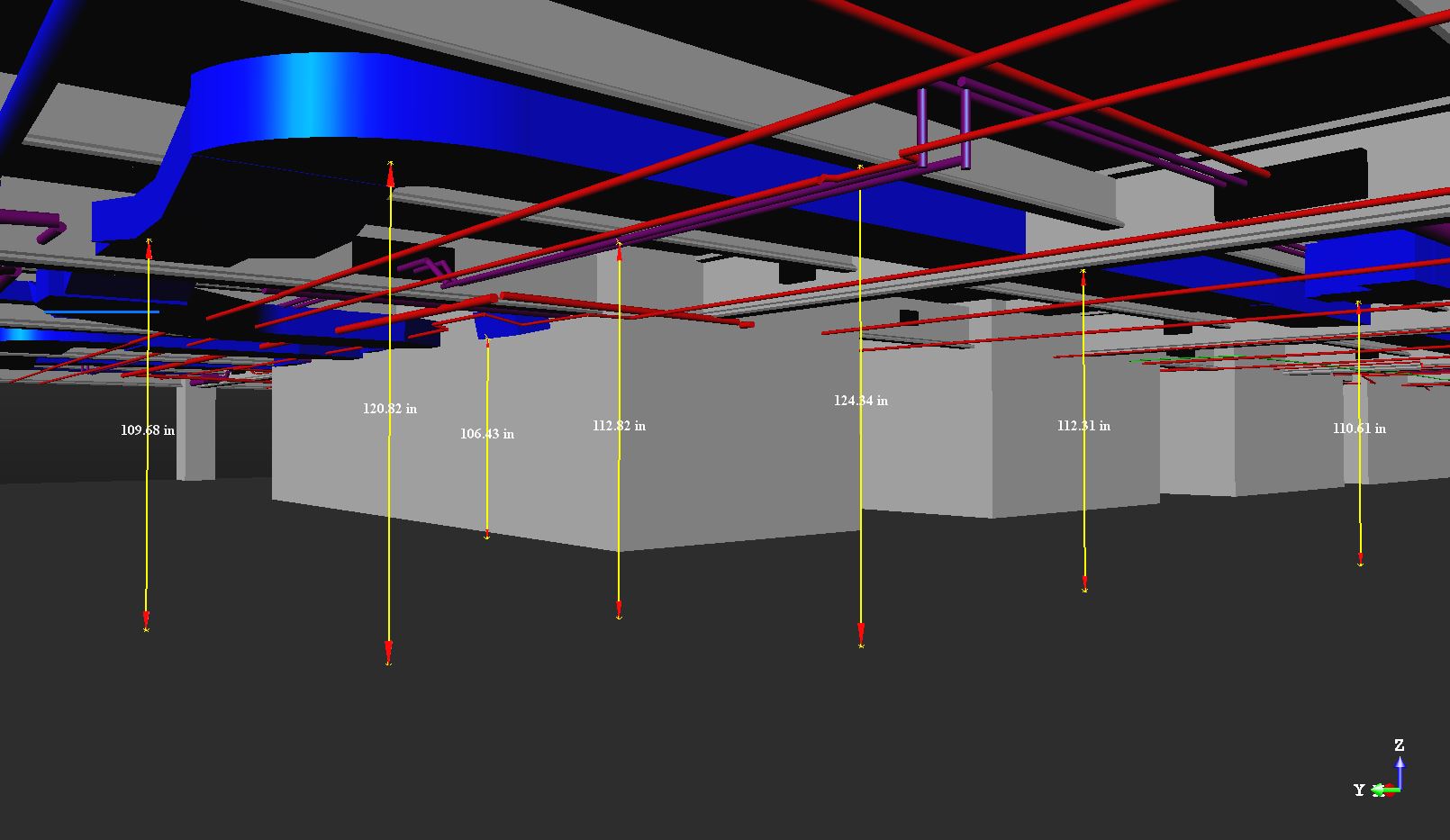Select the bottom endpoint of 106.43 in dimension
Viewport: 1450px width, 840px height.
coord(487,535)
